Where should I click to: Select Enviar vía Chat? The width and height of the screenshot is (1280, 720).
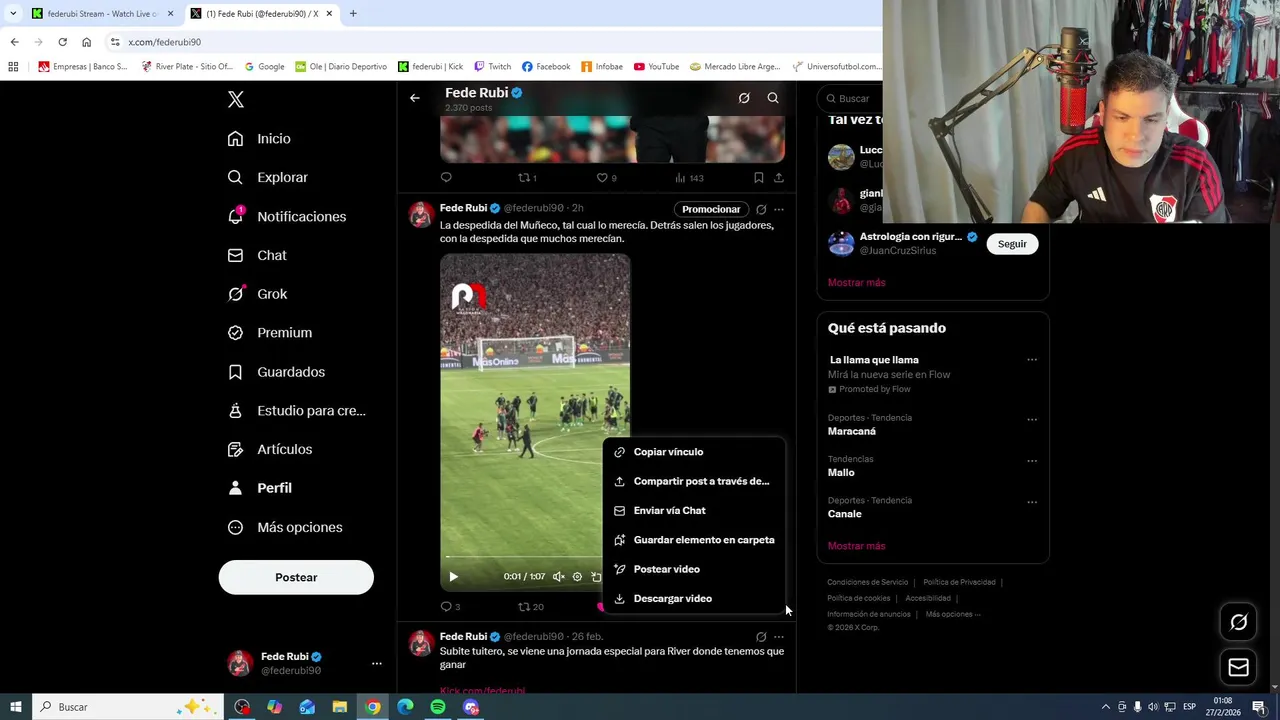pyautogui.click(x=694, y=511)
